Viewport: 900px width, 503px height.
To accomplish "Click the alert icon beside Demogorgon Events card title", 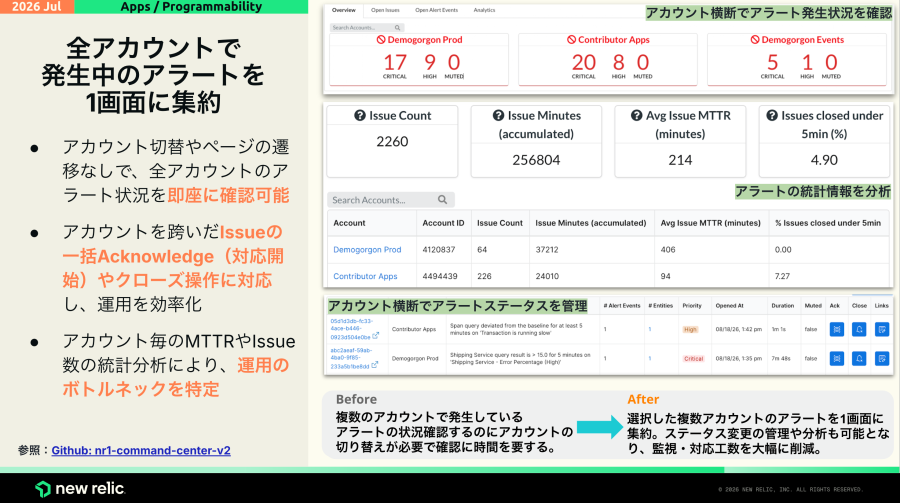I will tap(755, 40).
